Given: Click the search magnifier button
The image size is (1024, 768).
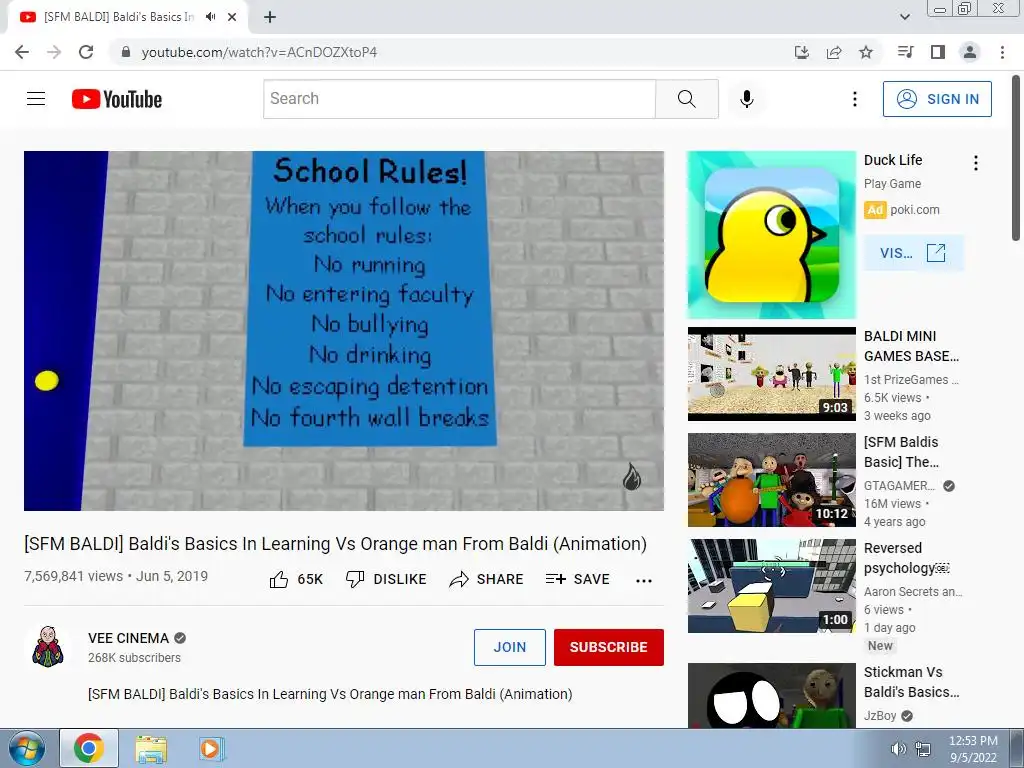Looking at the screenshot, I should pos(686,99).
